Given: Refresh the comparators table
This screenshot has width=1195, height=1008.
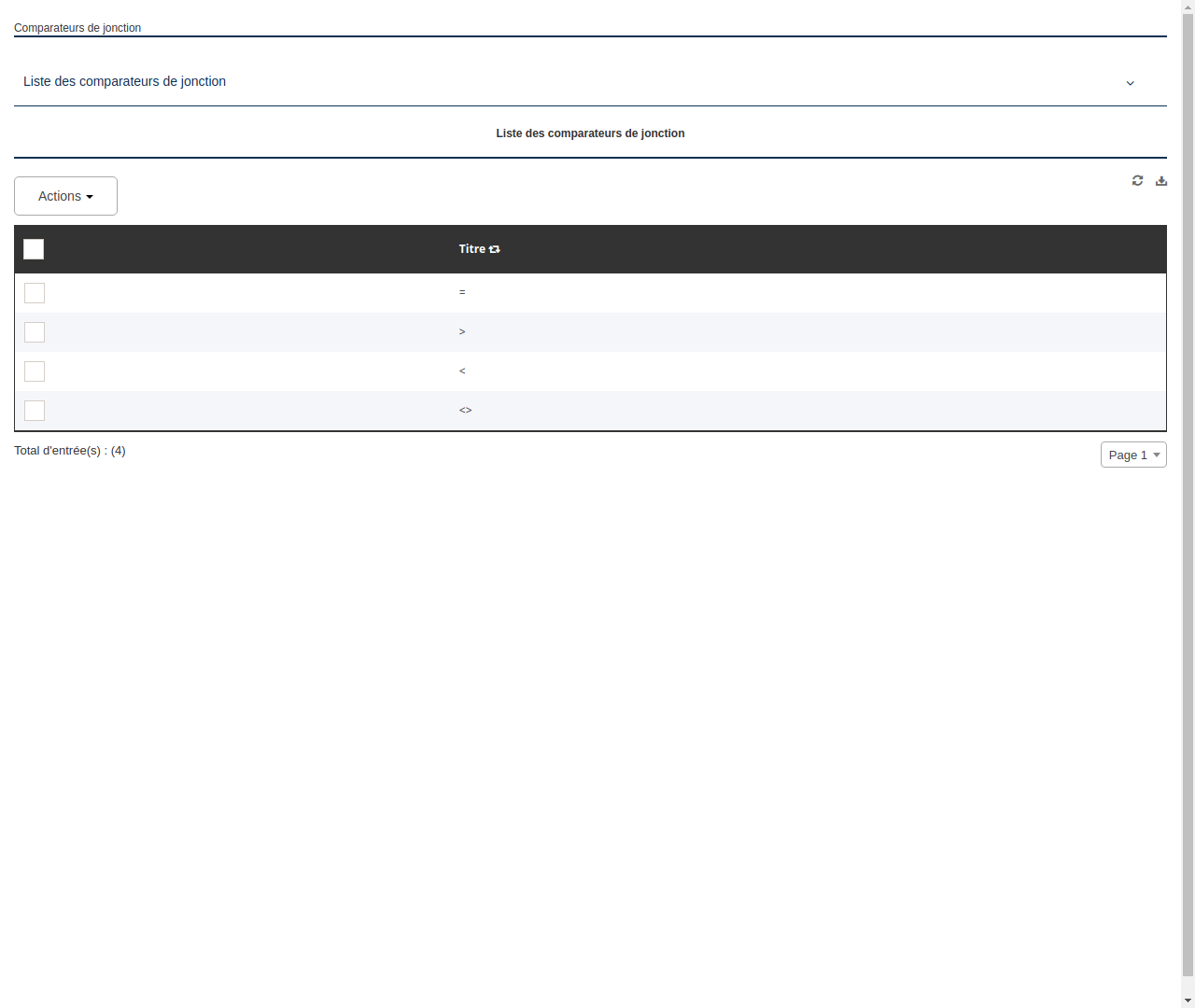Looking at the screenshot, I should pyautogui.click(x=1137, y=180).
